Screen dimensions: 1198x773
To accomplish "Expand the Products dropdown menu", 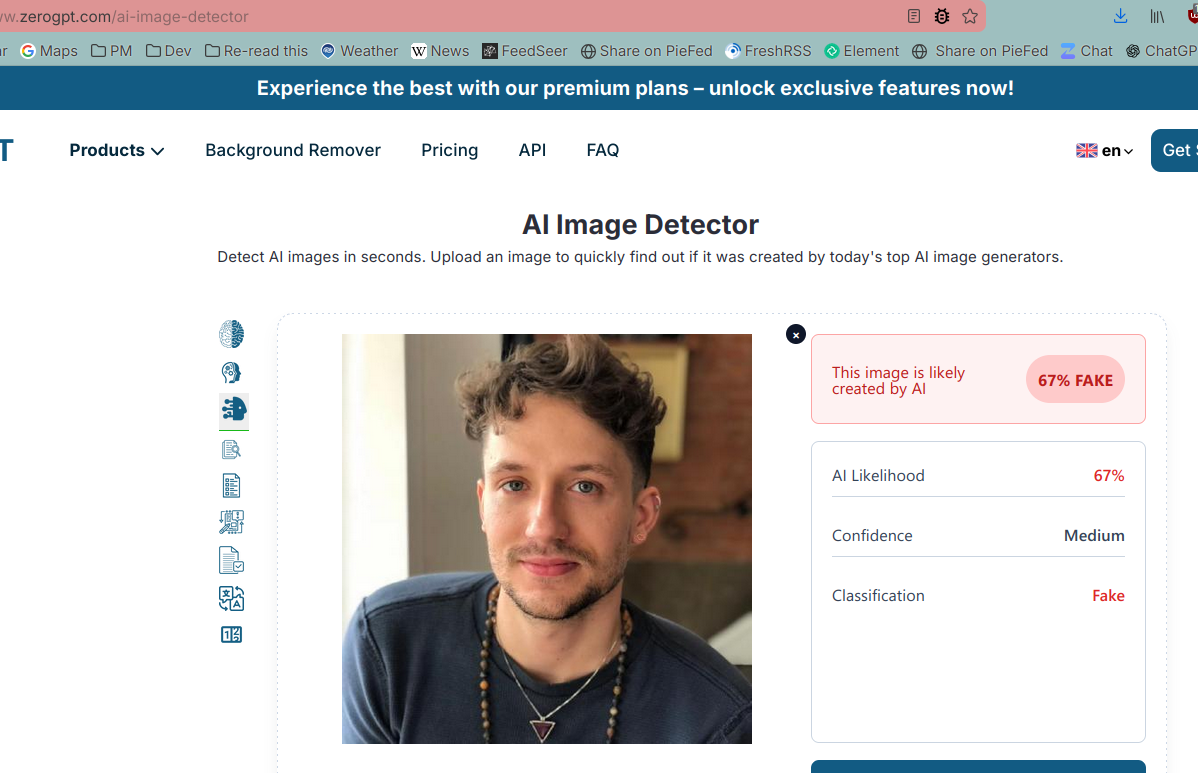I will coord(117,150).
